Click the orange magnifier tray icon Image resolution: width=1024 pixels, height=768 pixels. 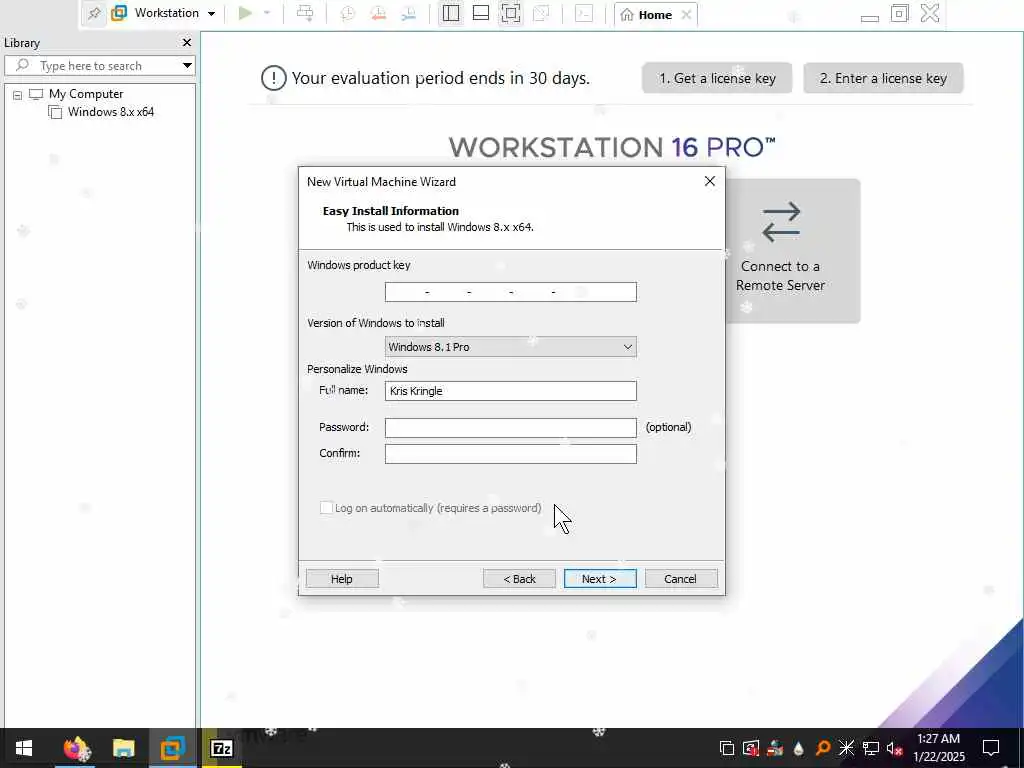click(x=822, y=748)
